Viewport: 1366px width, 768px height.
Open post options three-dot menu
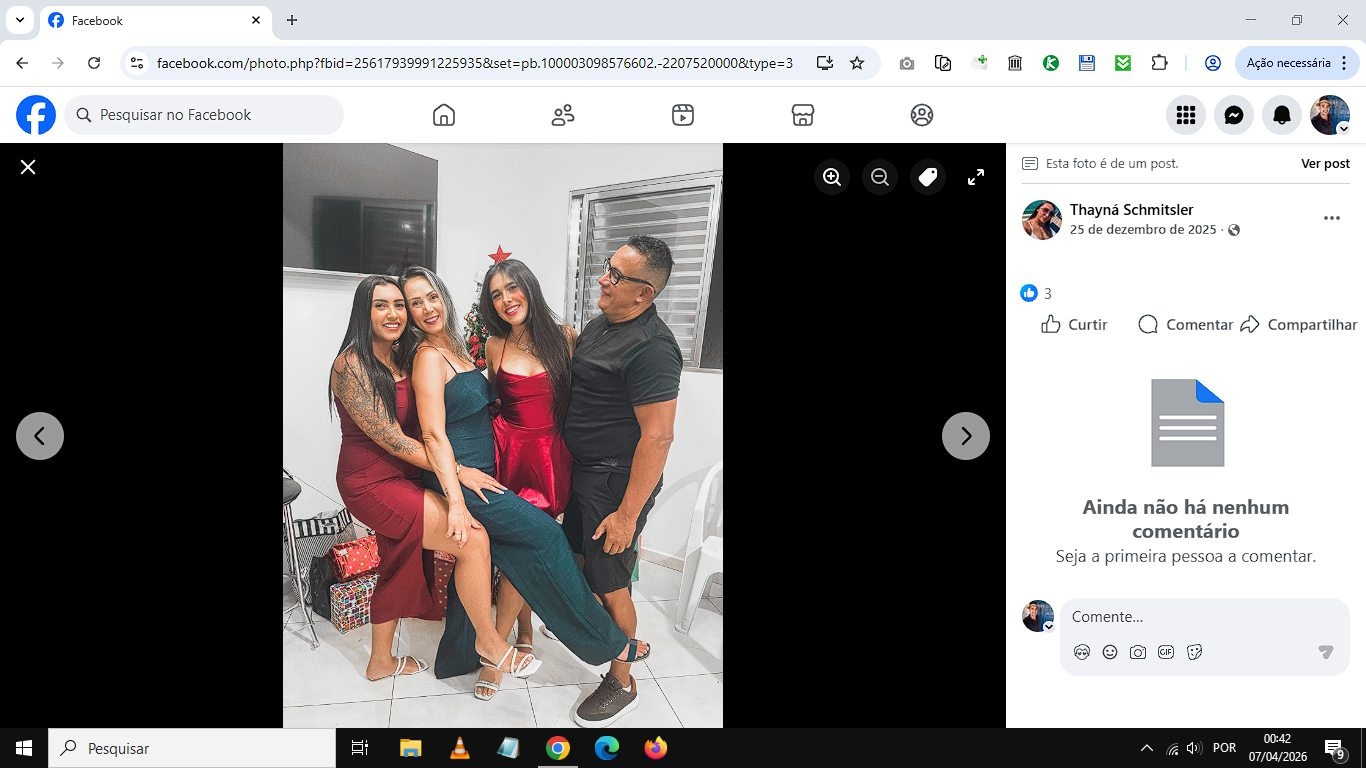point(1332,218)
